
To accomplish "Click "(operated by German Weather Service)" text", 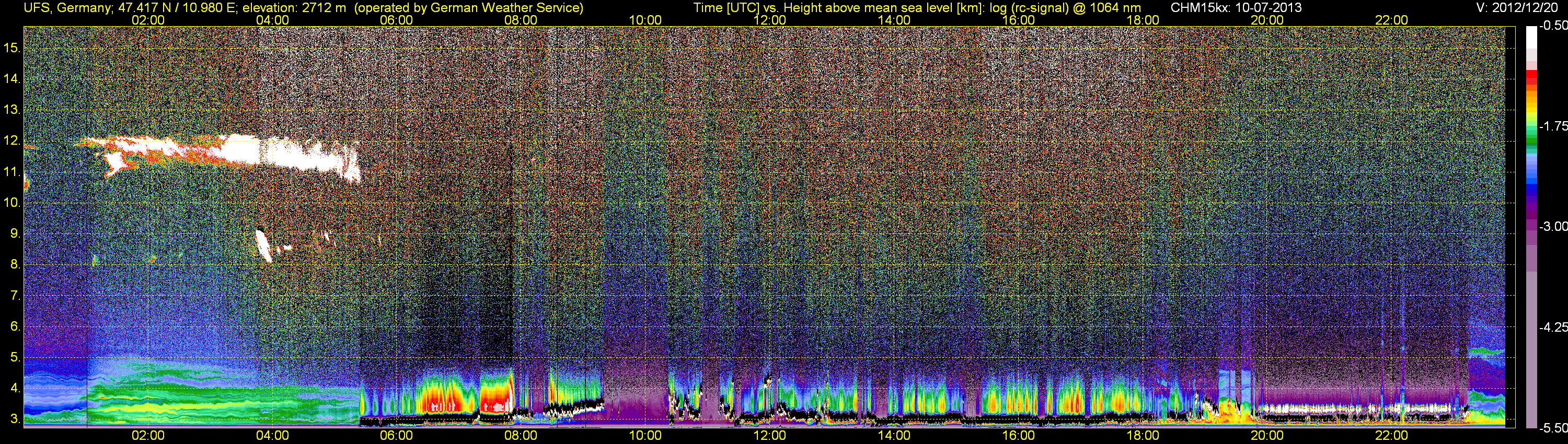I will 469,8.
